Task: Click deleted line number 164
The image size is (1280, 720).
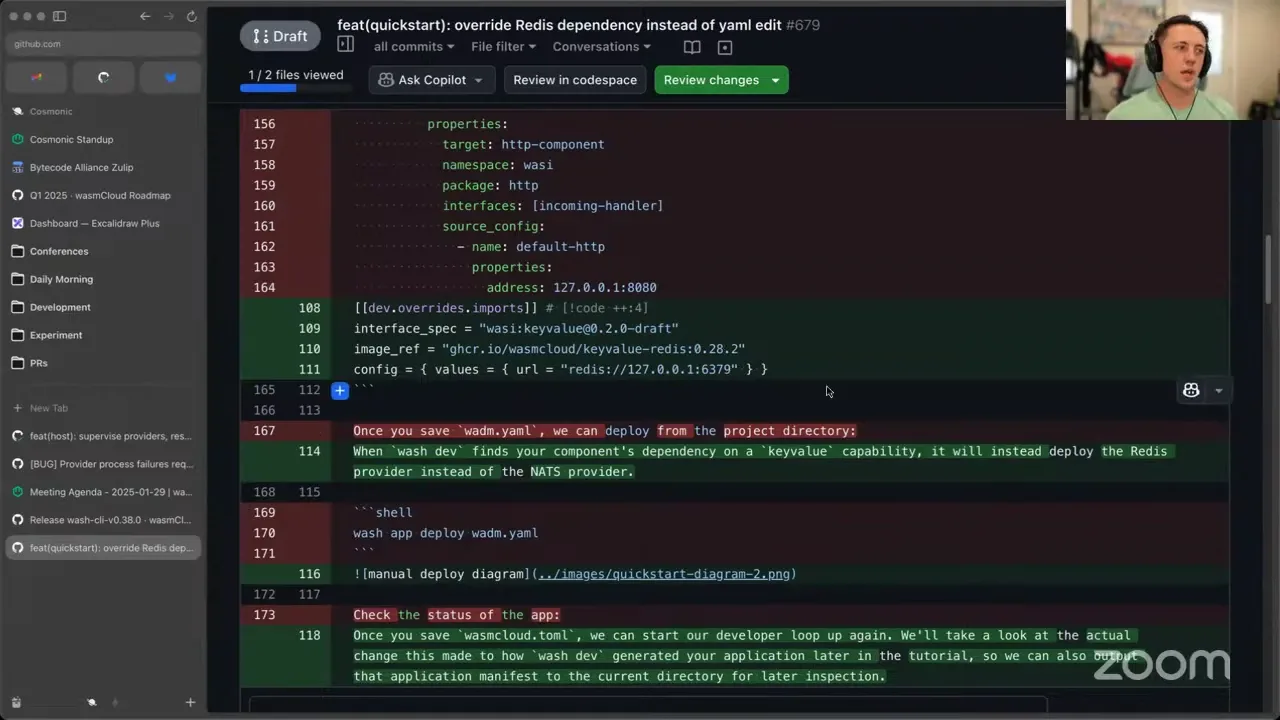Action: click(264, 288)
